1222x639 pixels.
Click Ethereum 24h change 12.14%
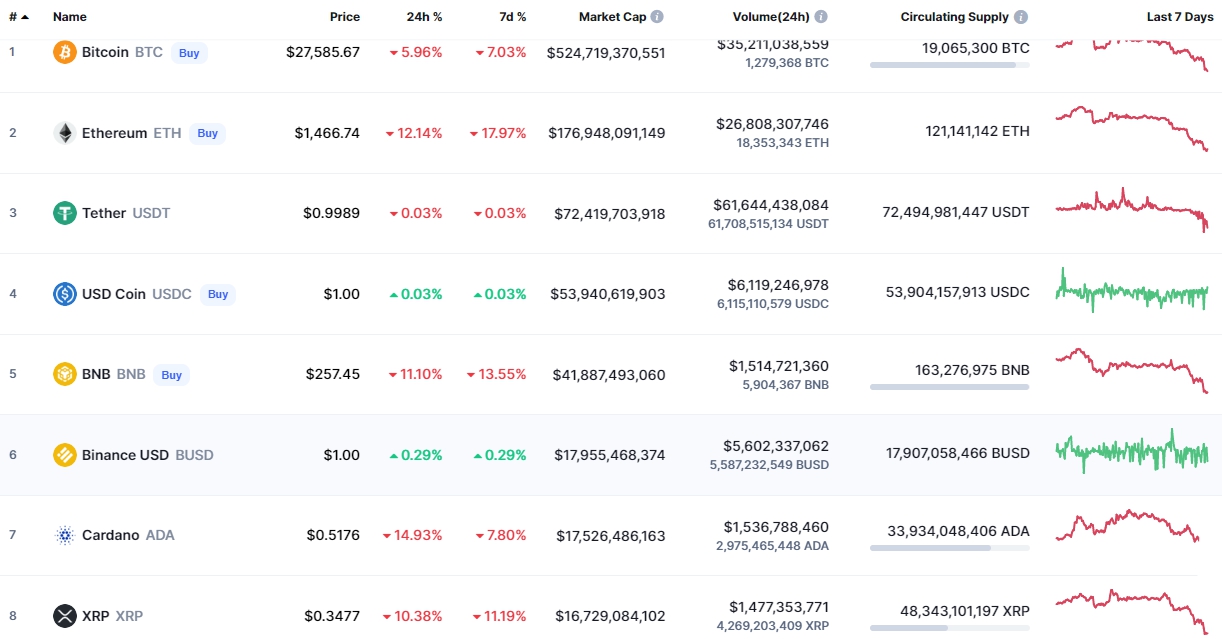[x=414, y=133]
